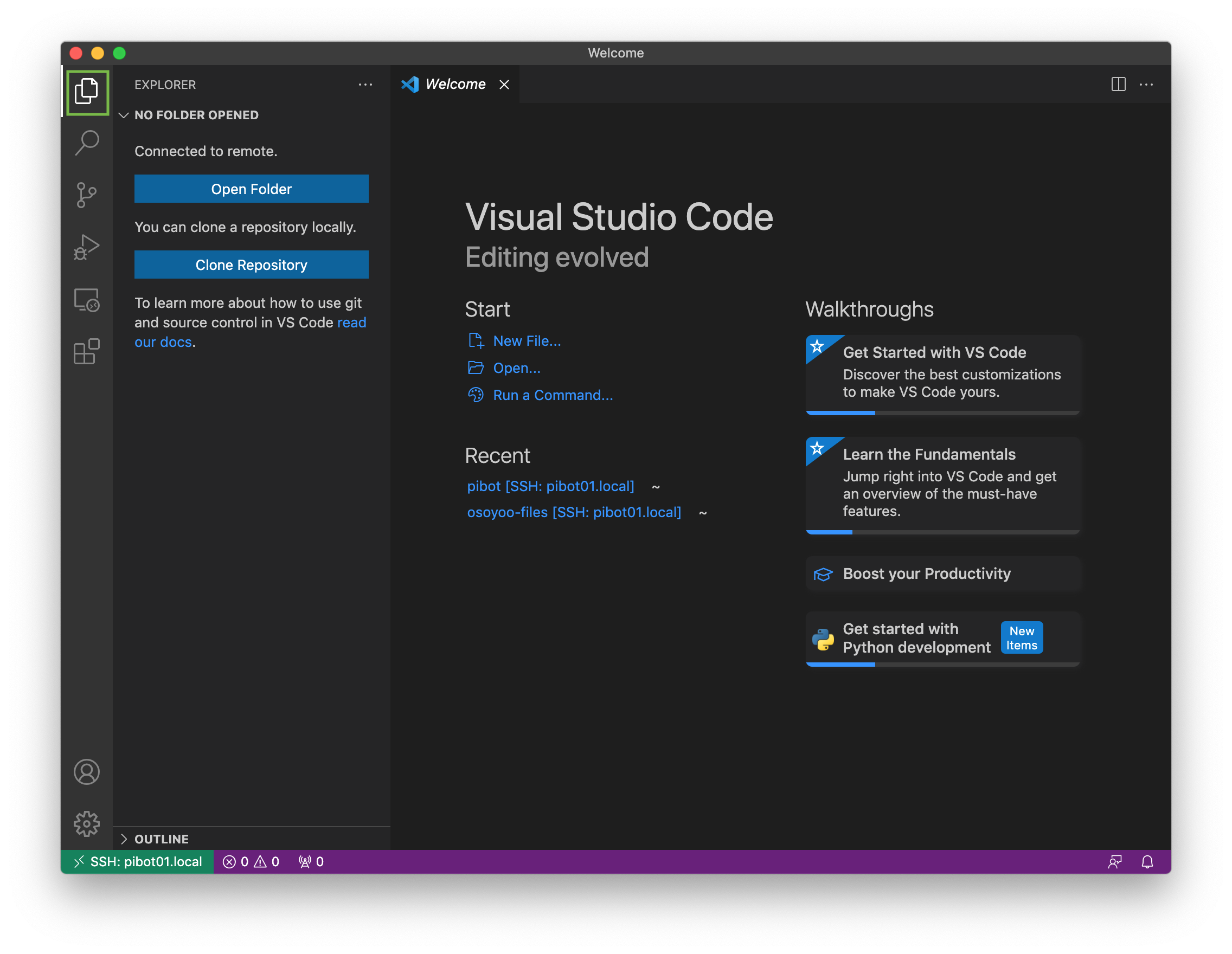Click the 'Connected to remote.' text
This screenshot has height=954, width=1232.
[x=206, y=151]
